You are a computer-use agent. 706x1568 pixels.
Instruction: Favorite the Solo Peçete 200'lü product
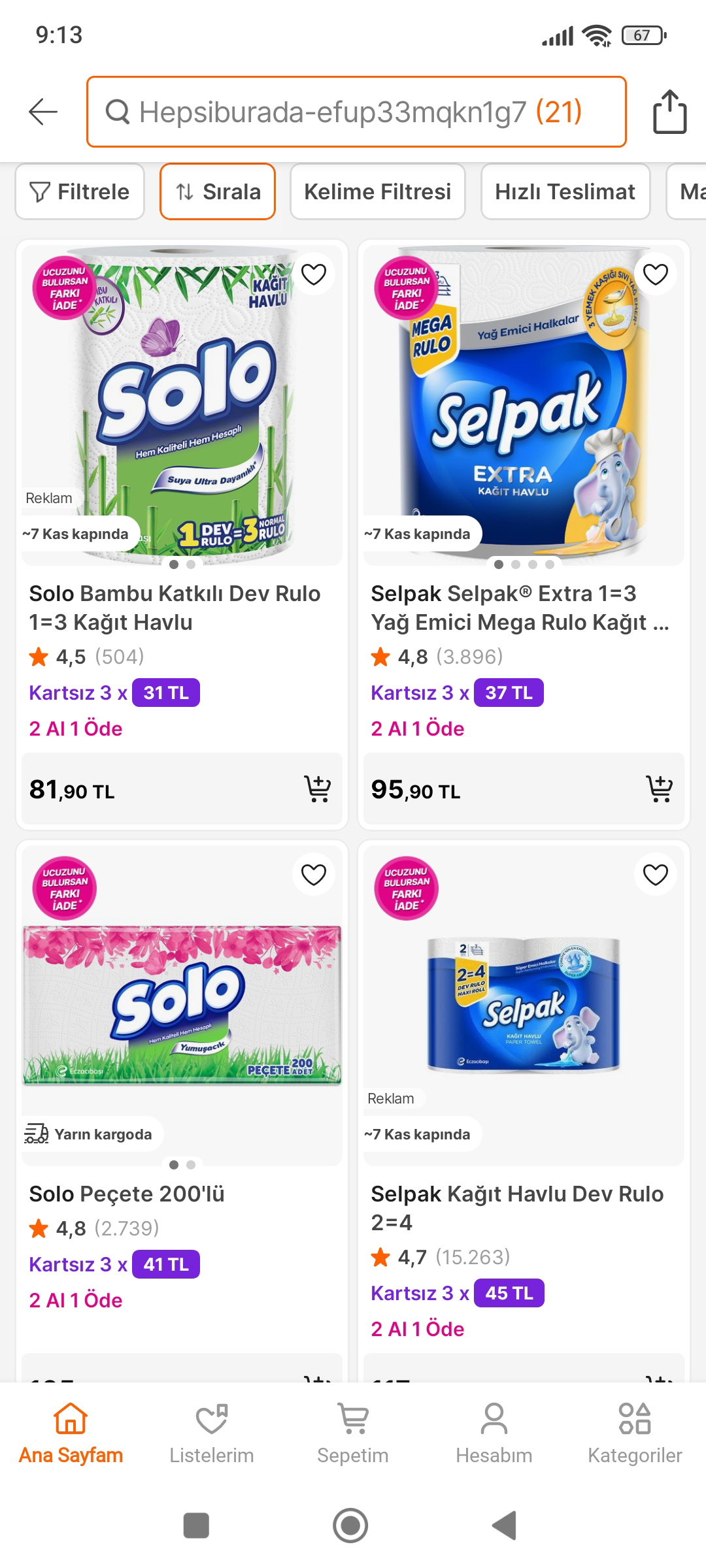click(314, 875)
